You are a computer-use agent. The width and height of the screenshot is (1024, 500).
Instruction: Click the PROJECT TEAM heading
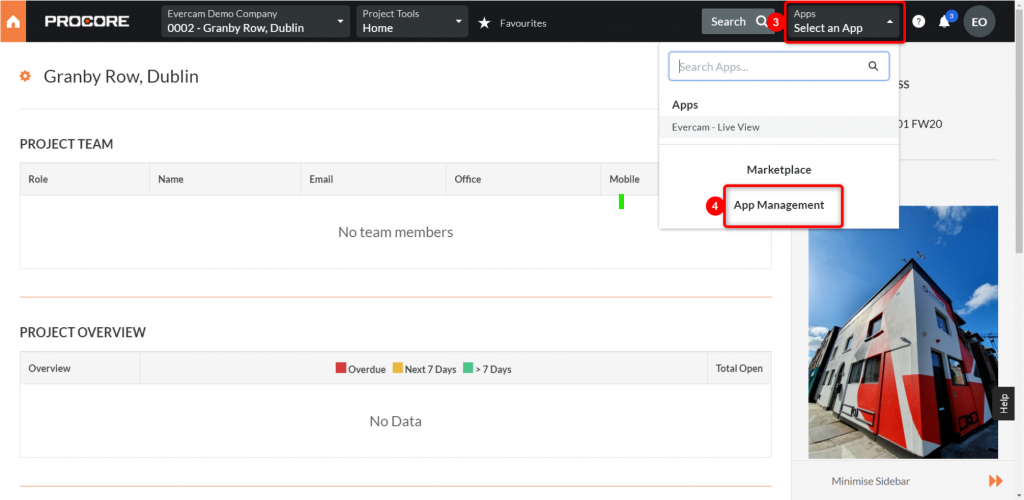click(x=67, y=144)
